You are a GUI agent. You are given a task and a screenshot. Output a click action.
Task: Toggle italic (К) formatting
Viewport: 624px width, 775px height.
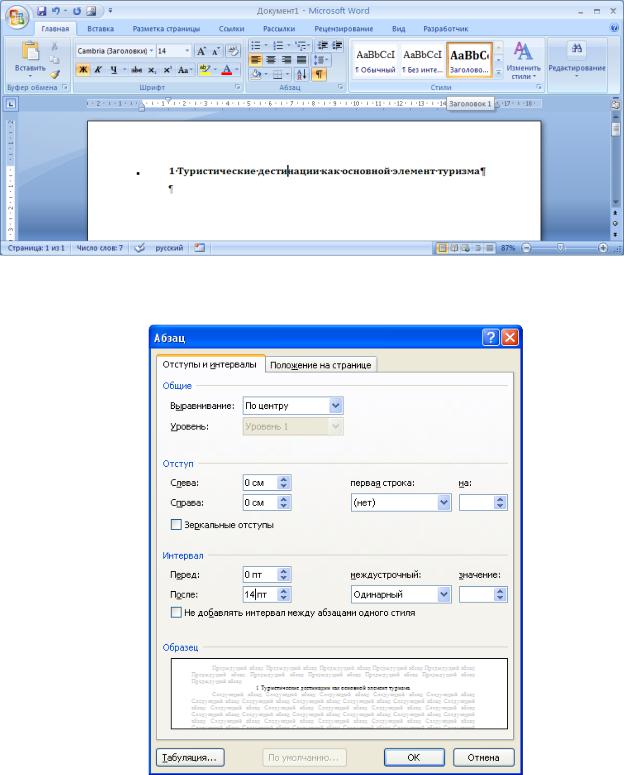tap(98, 70)
